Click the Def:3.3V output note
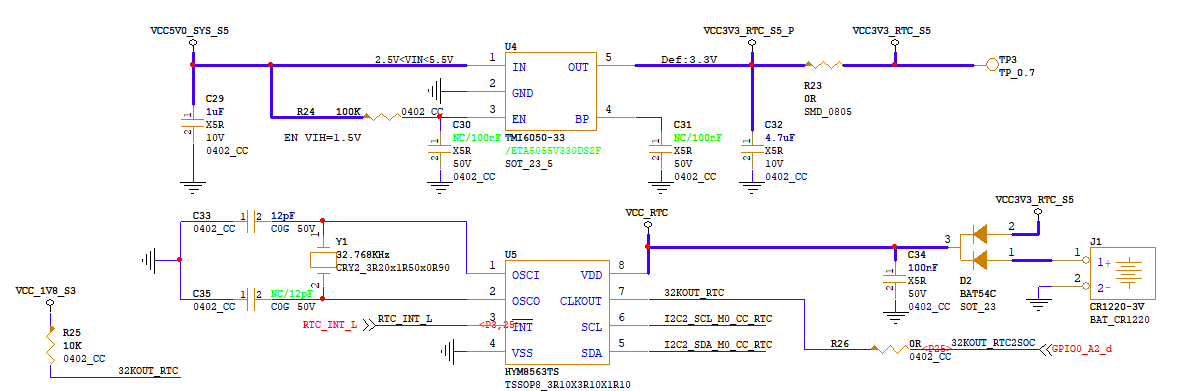The width and height of the screenshot is (1182, 391). pyautogui.click(x=689, y=59)
